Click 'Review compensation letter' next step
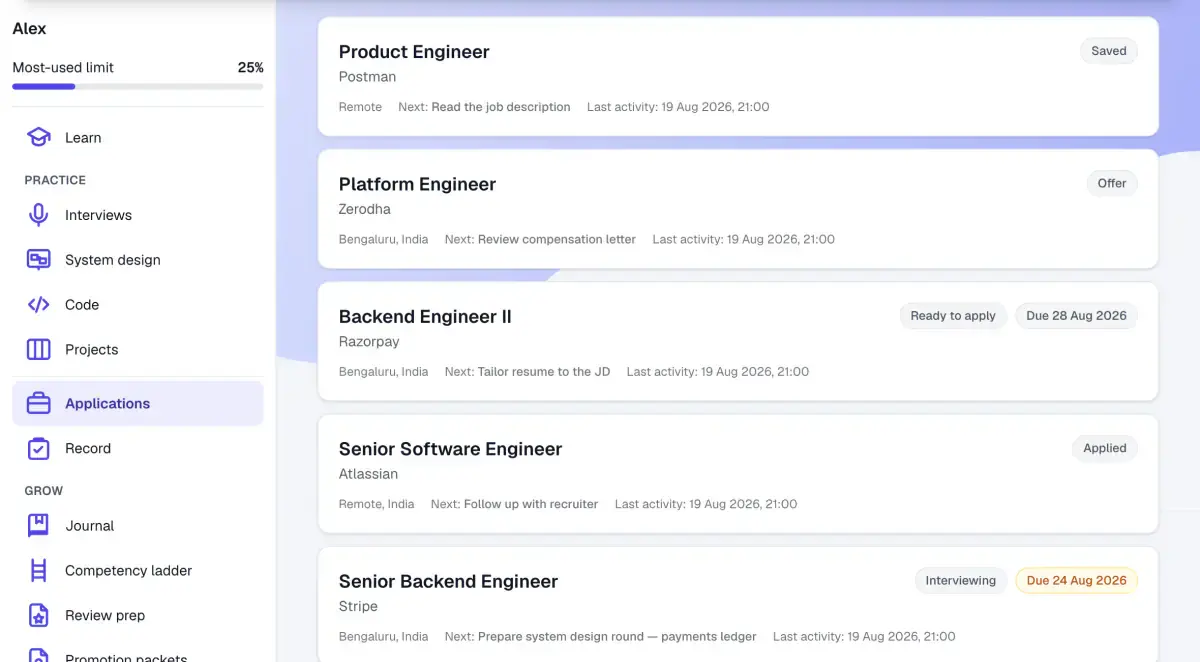This screenshot has height=662, width=1200. tap(557, 240)
